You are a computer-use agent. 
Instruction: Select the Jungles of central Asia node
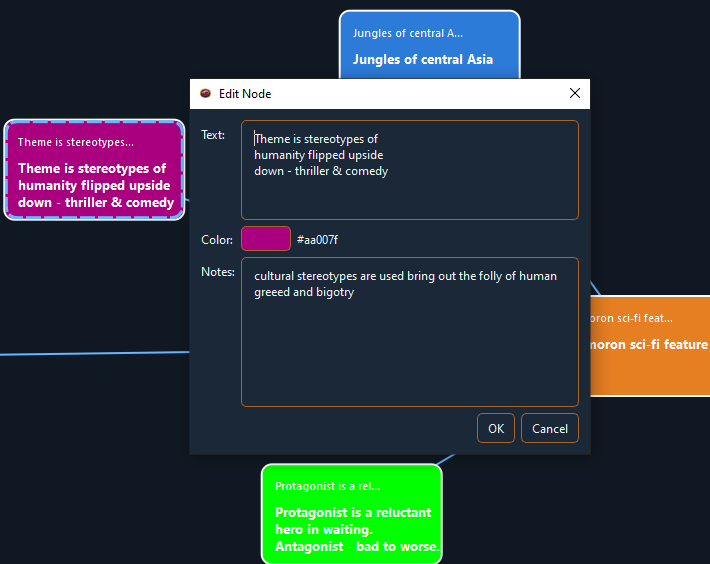point(429,45)
